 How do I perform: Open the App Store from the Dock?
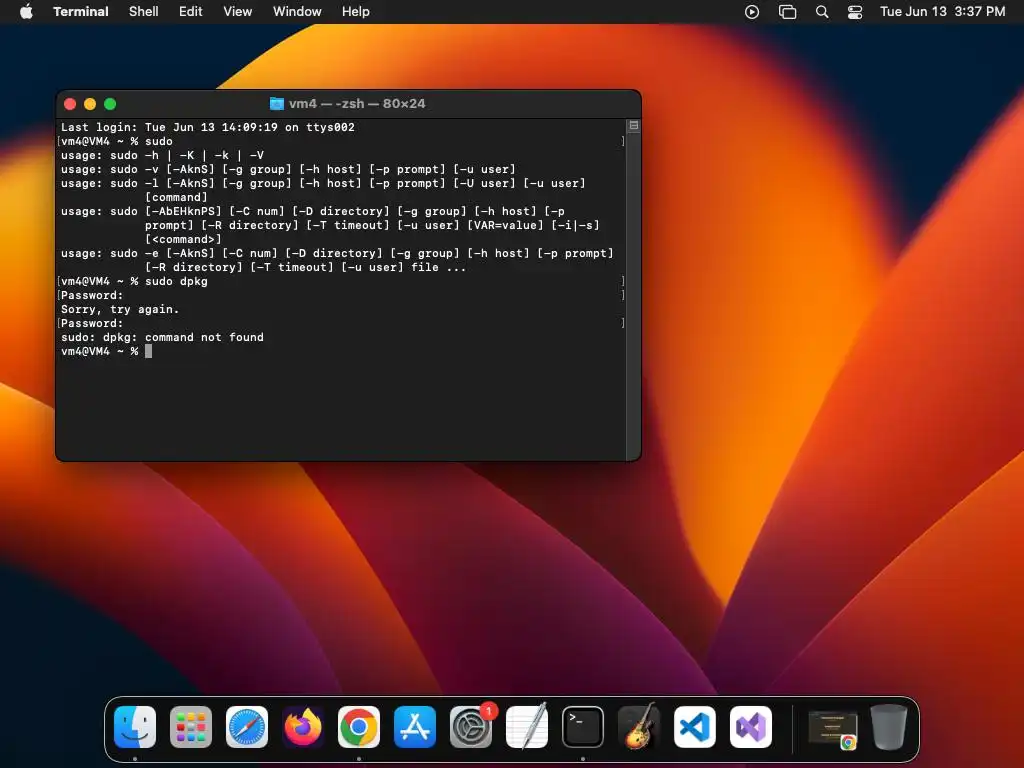coord(415,727)
